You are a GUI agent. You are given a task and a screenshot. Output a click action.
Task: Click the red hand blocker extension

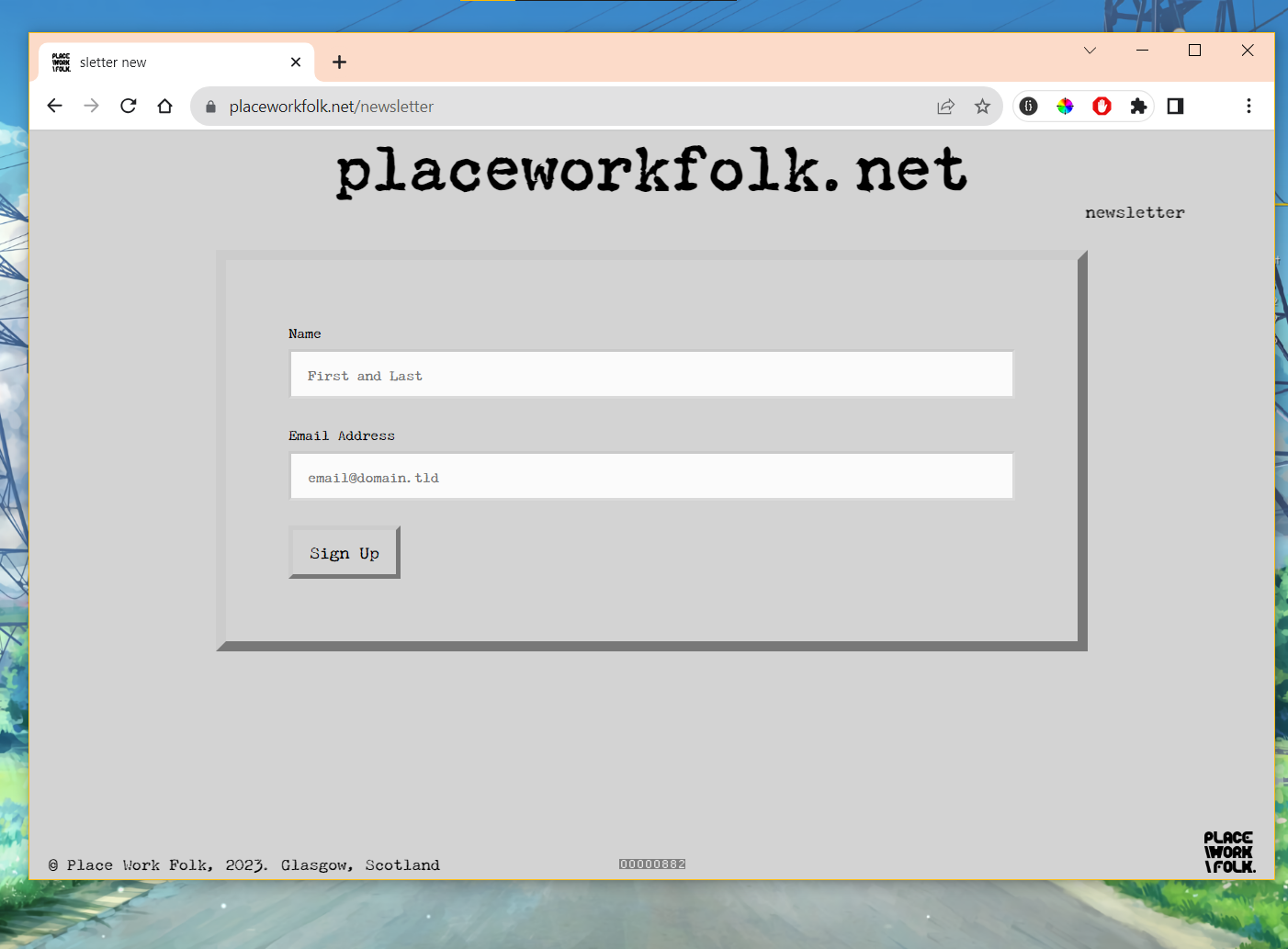(x=1102, y=107)
